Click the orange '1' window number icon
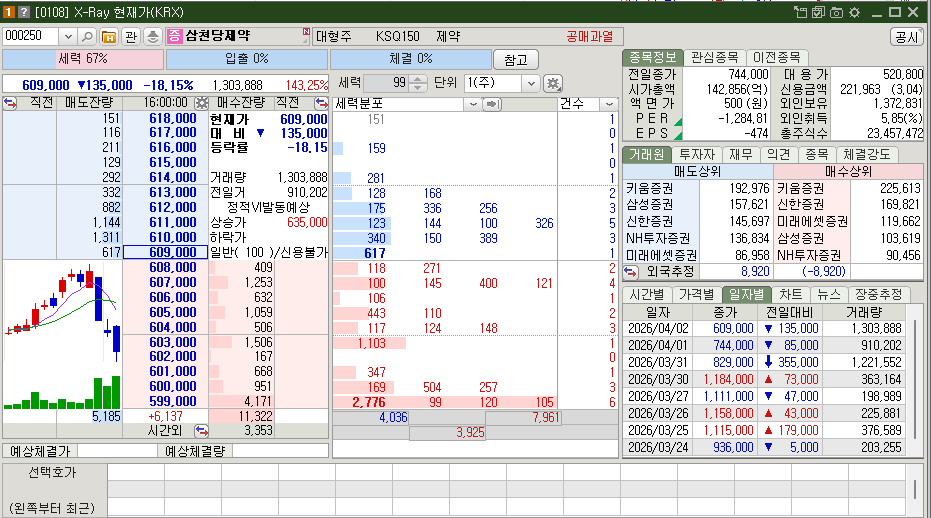 pyautogui.click(x=10, y=12)
